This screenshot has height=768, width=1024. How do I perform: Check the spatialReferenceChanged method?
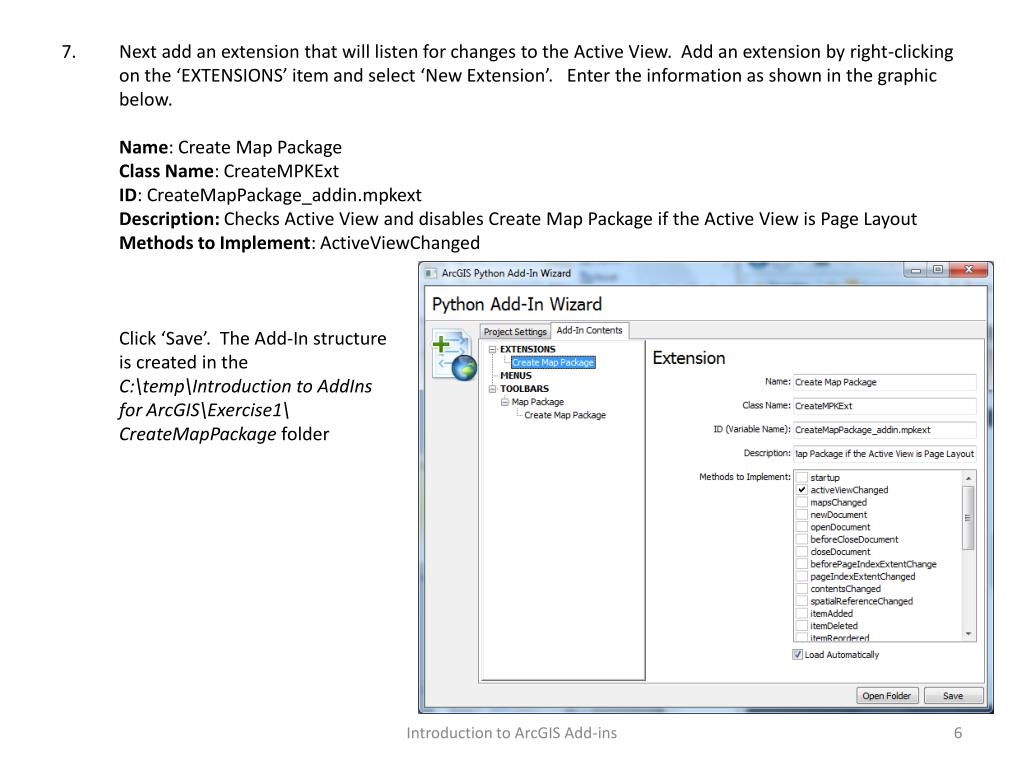point(801,601)
